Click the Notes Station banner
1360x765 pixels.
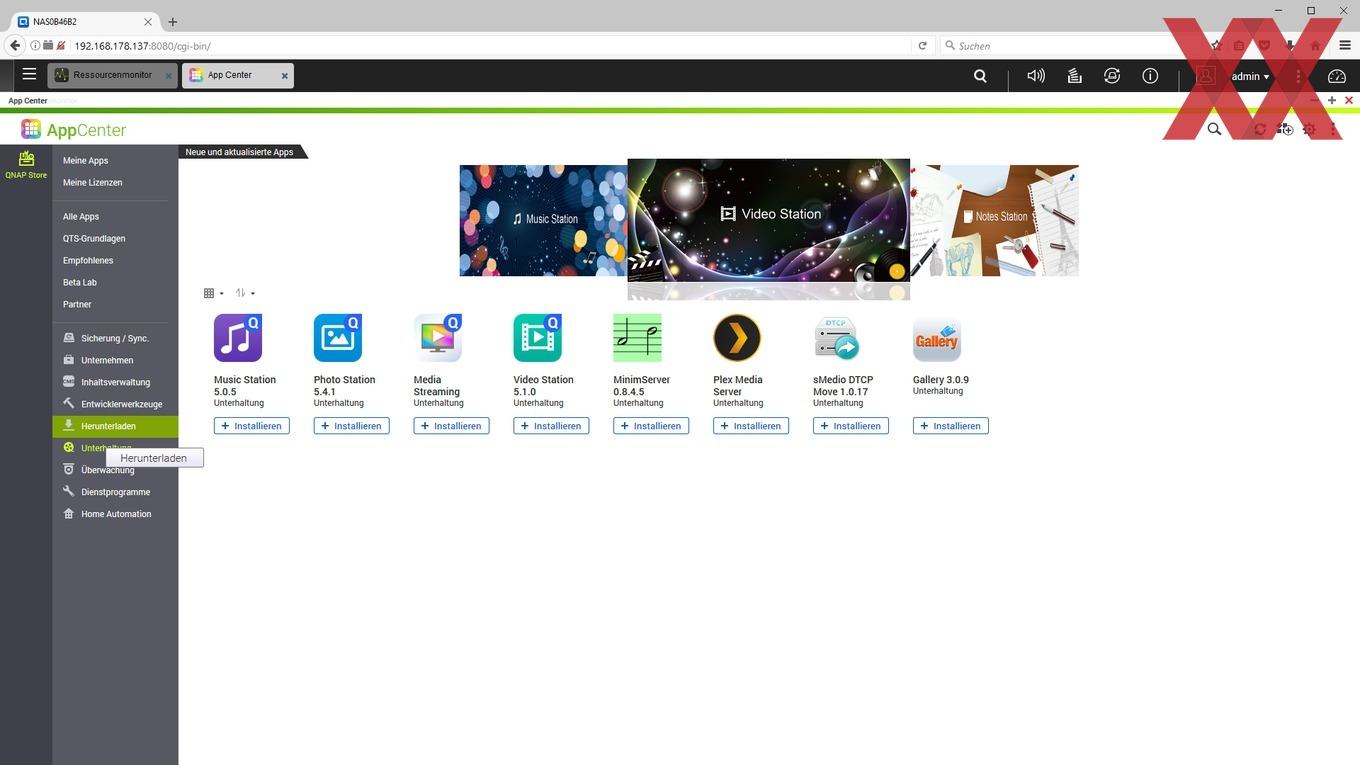(995, 220)
